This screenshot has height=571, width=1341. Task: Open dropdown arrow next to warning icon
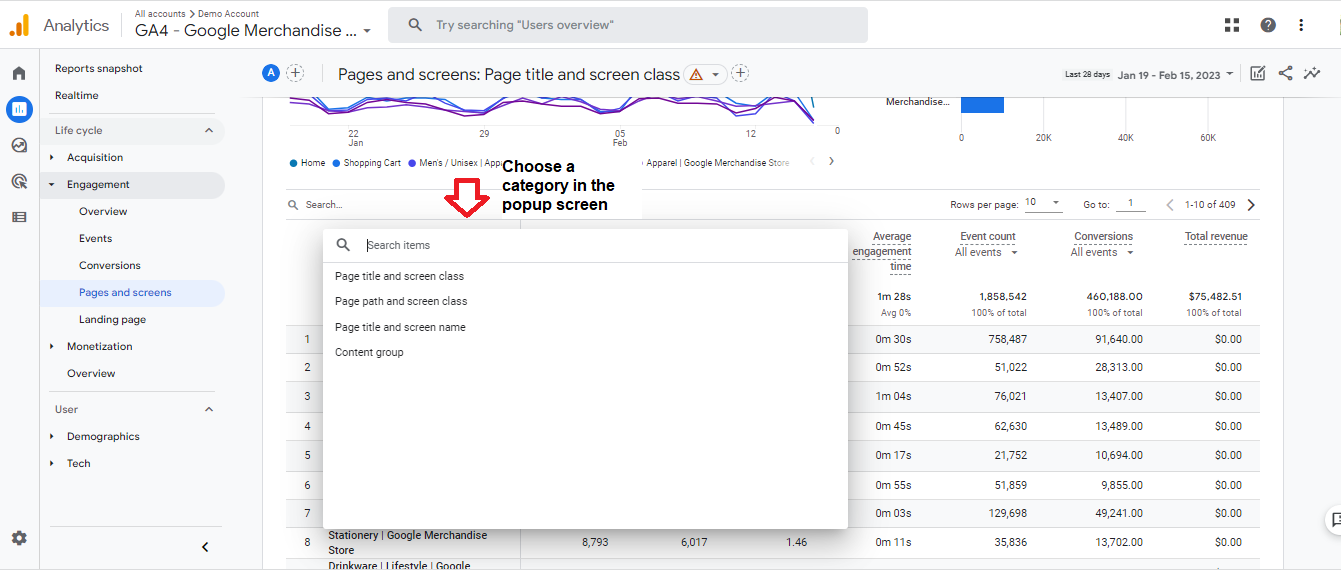716,75
